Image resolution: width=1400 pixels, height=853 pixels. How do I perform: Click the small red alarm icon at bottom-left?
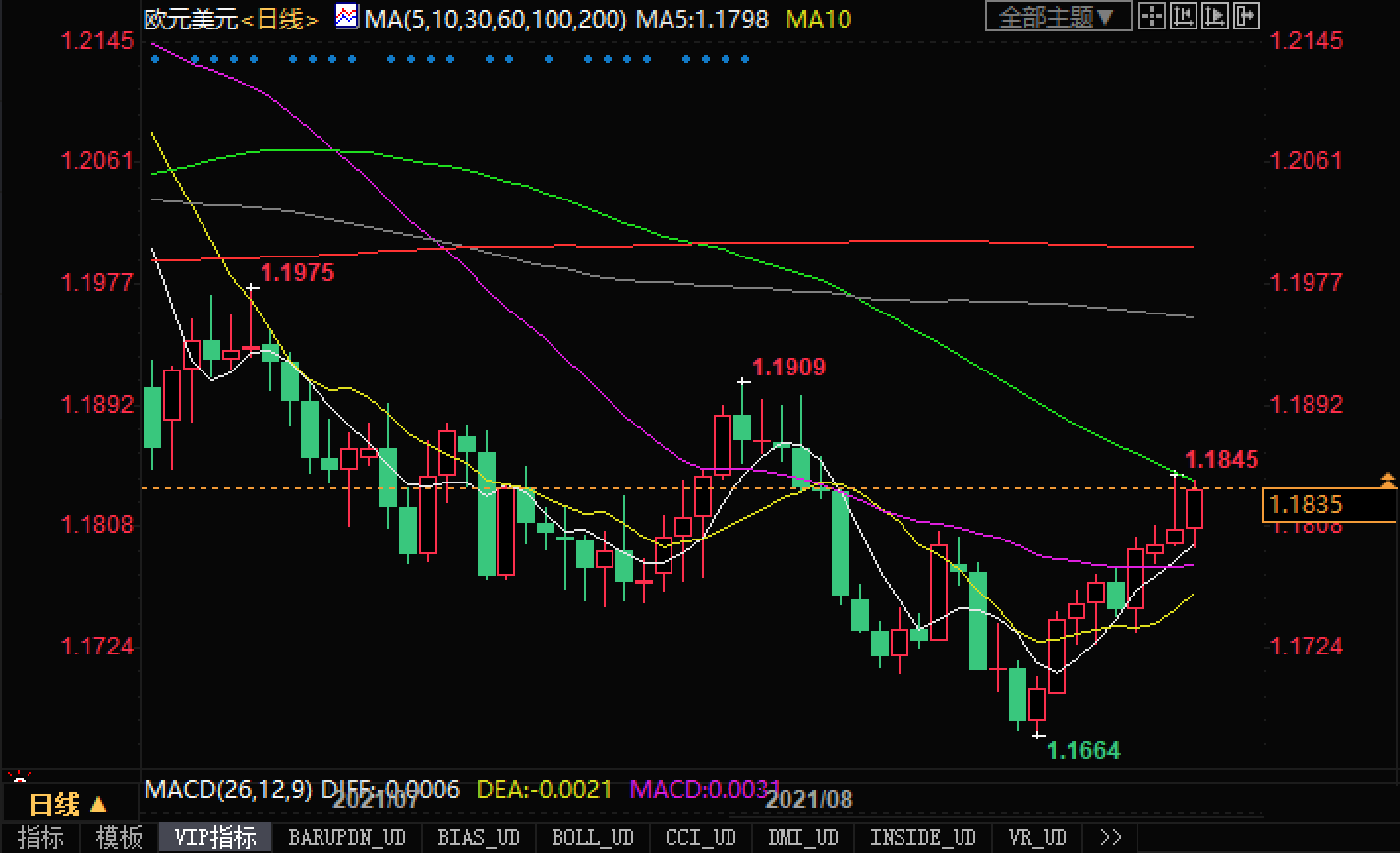[x=17, y=778]
